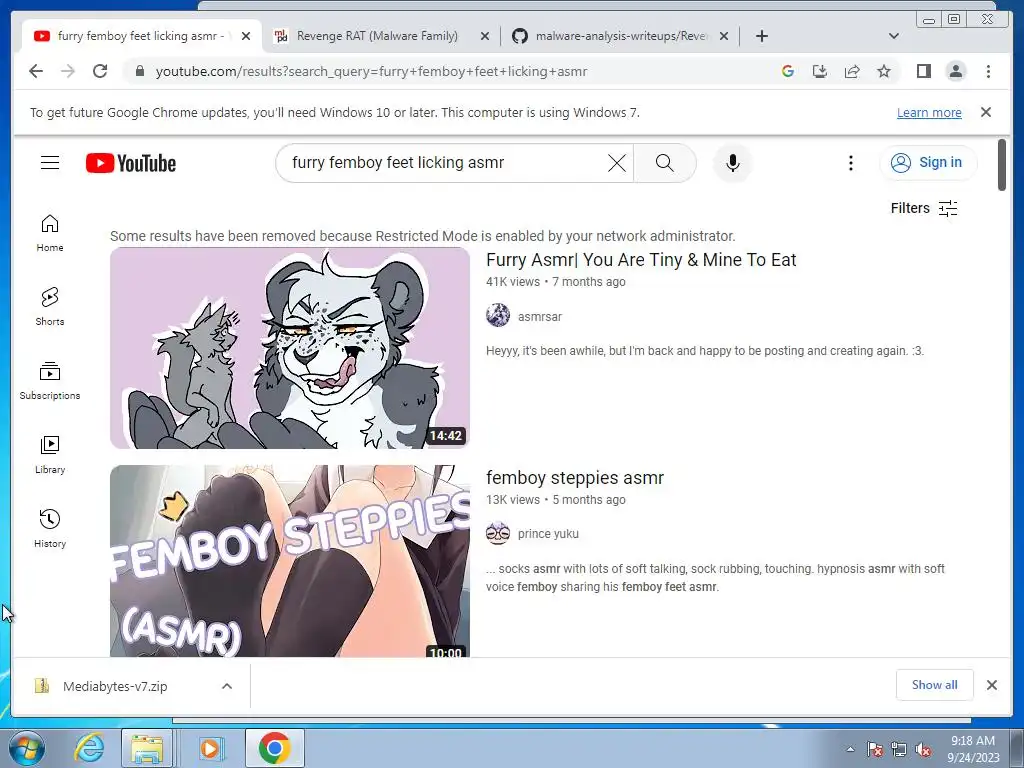Open the Filters options
This screenshot has height=768, width=1024.
(924, 208)
